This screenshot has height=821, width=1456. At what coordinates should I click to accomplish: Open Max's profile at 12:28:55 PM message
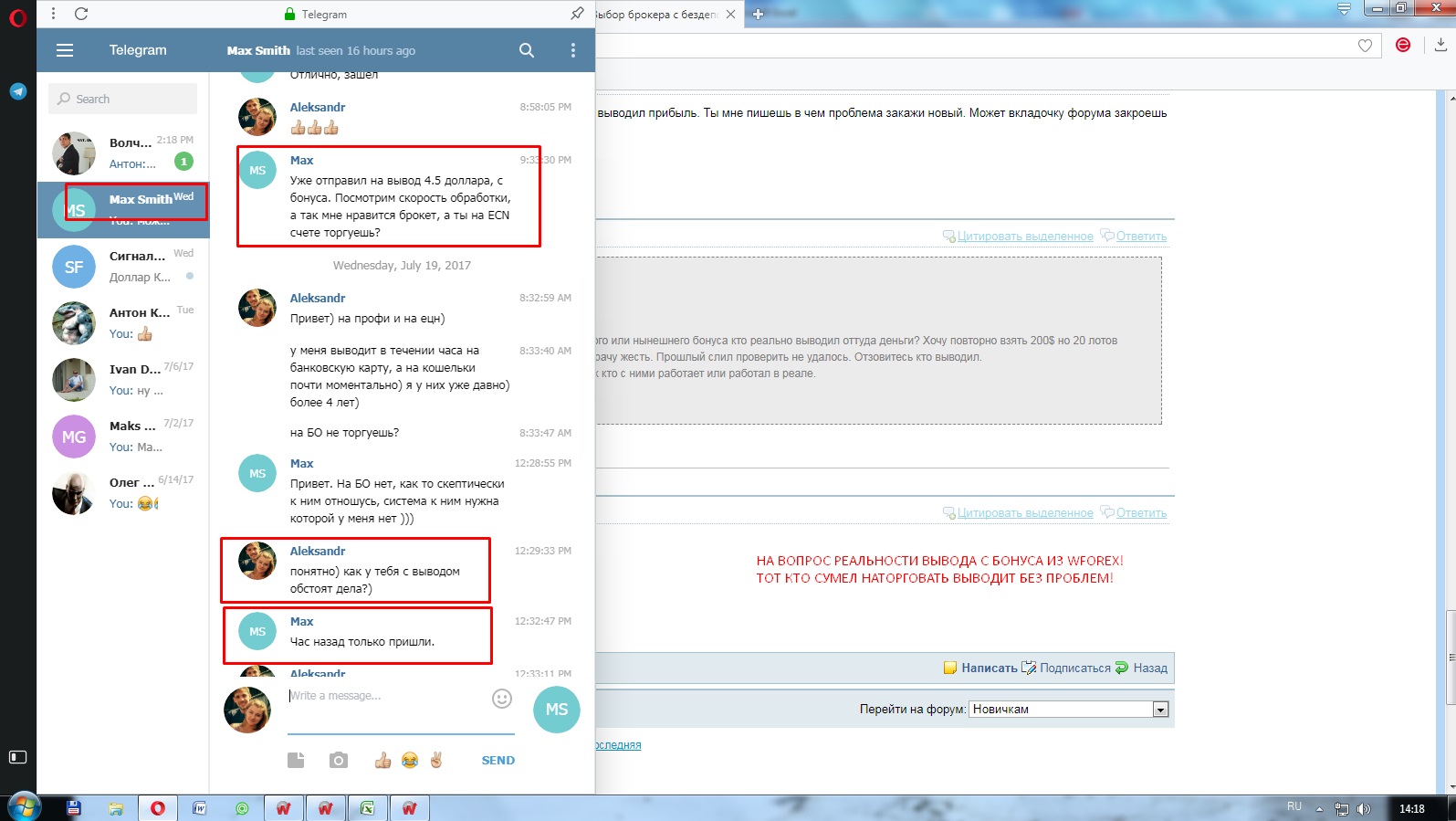[257, 473]
